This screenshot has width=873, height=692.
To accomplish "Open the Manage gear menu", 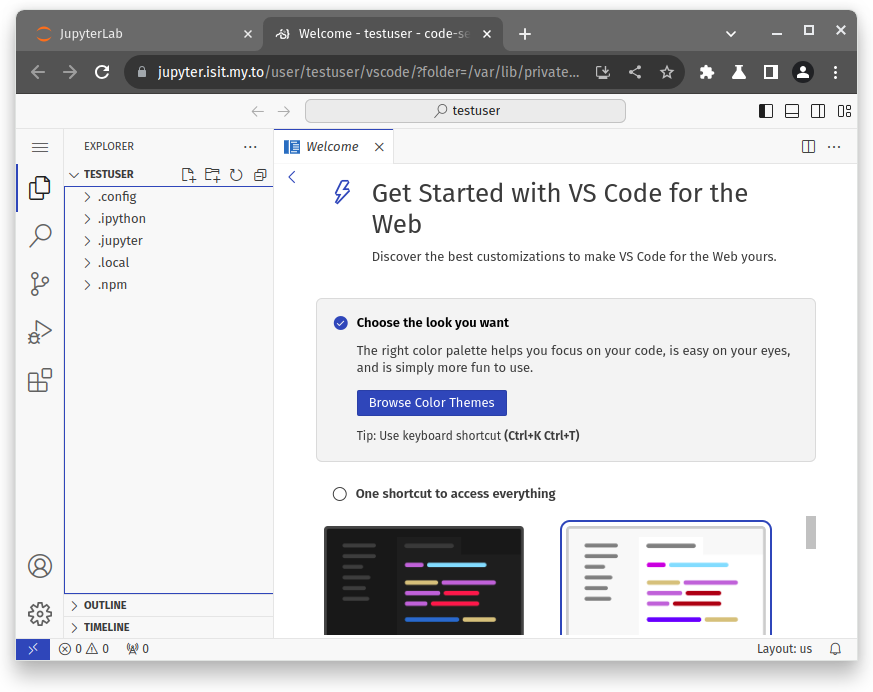I will (40, 613).
